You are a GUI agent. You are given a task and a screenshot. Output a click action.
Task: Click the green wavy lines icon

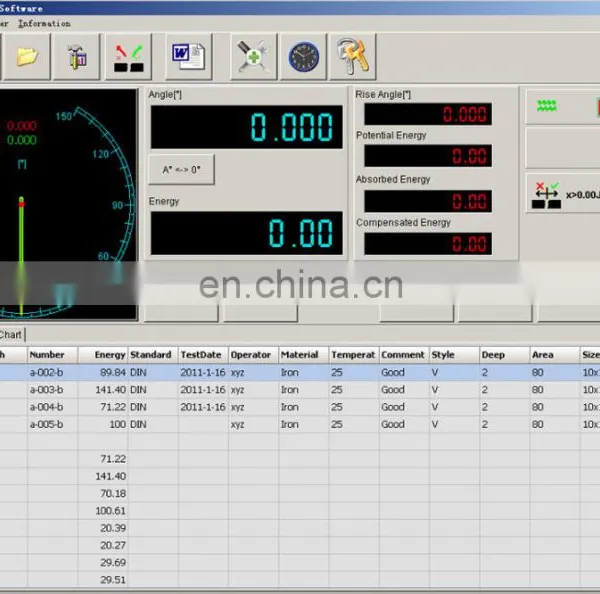point(546,106)
